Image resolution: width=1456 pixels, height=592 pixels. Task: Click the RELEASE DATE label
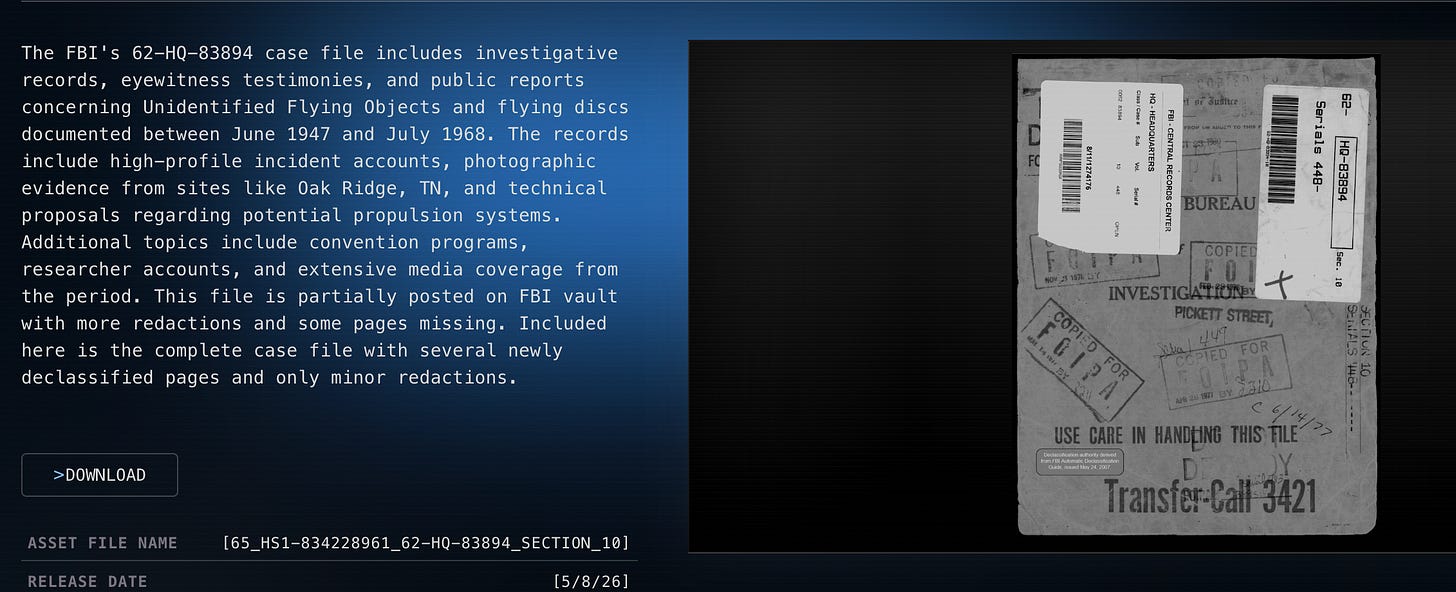[x=87, y=581]
